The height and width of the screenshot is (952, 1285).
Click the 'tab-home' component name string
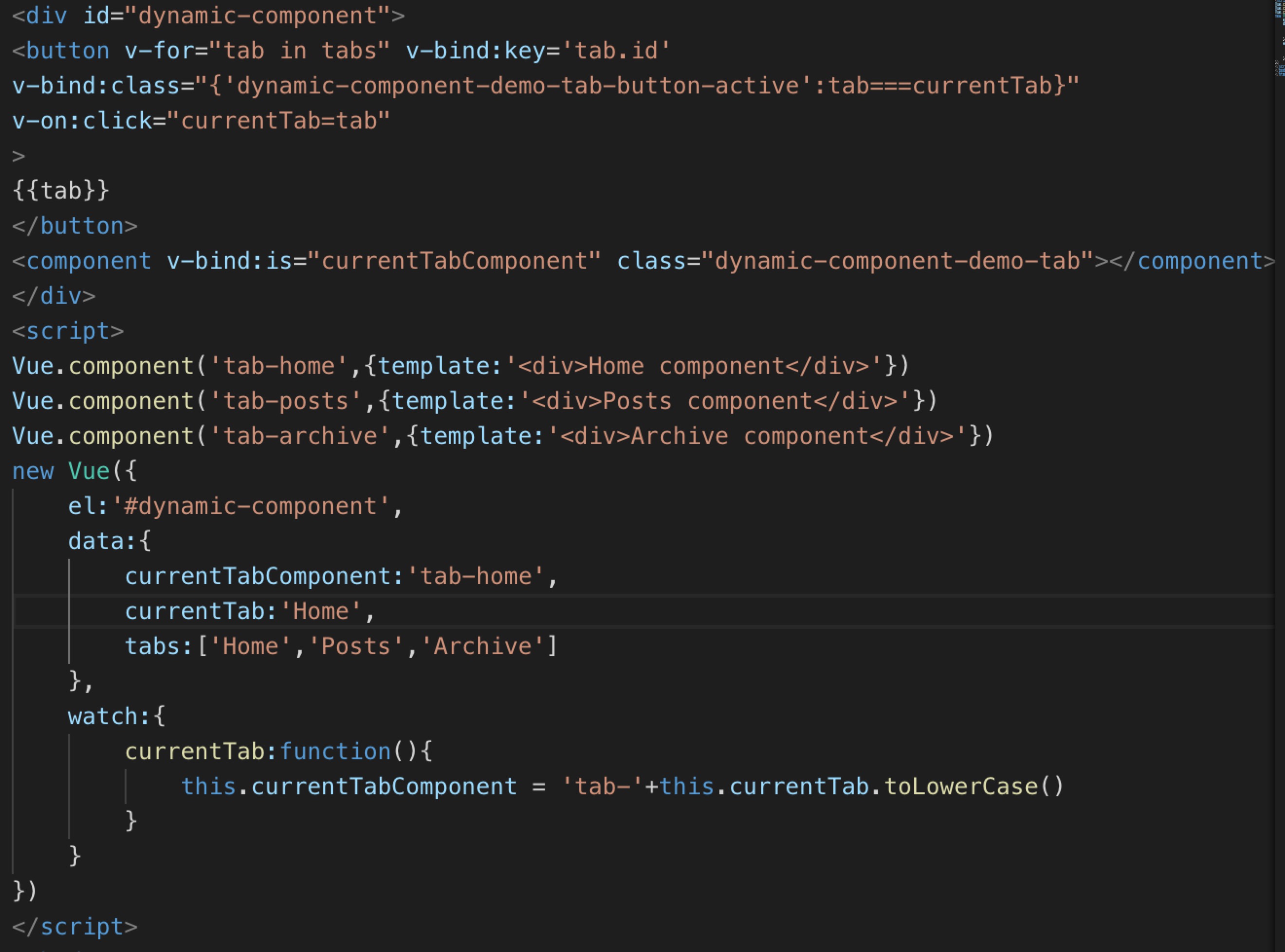279,366
